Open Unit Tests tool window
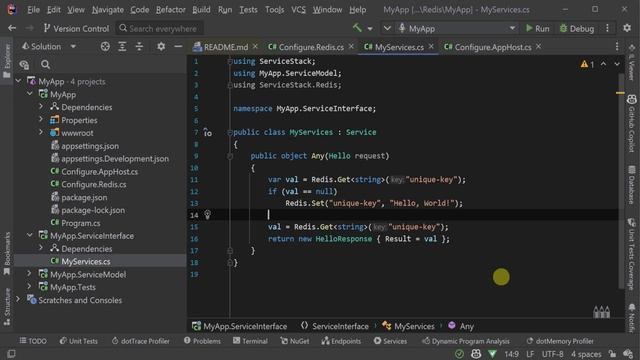Viewport: 640px width, 360px height. [x=79, y=341]
